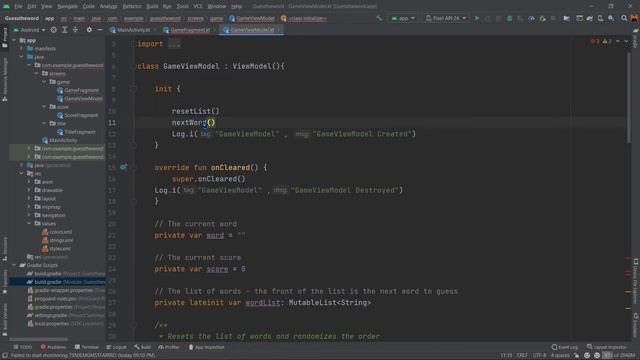Open Search Everywhere magnifier icon
The image size is (640, 360).
(x=624, y=18)
